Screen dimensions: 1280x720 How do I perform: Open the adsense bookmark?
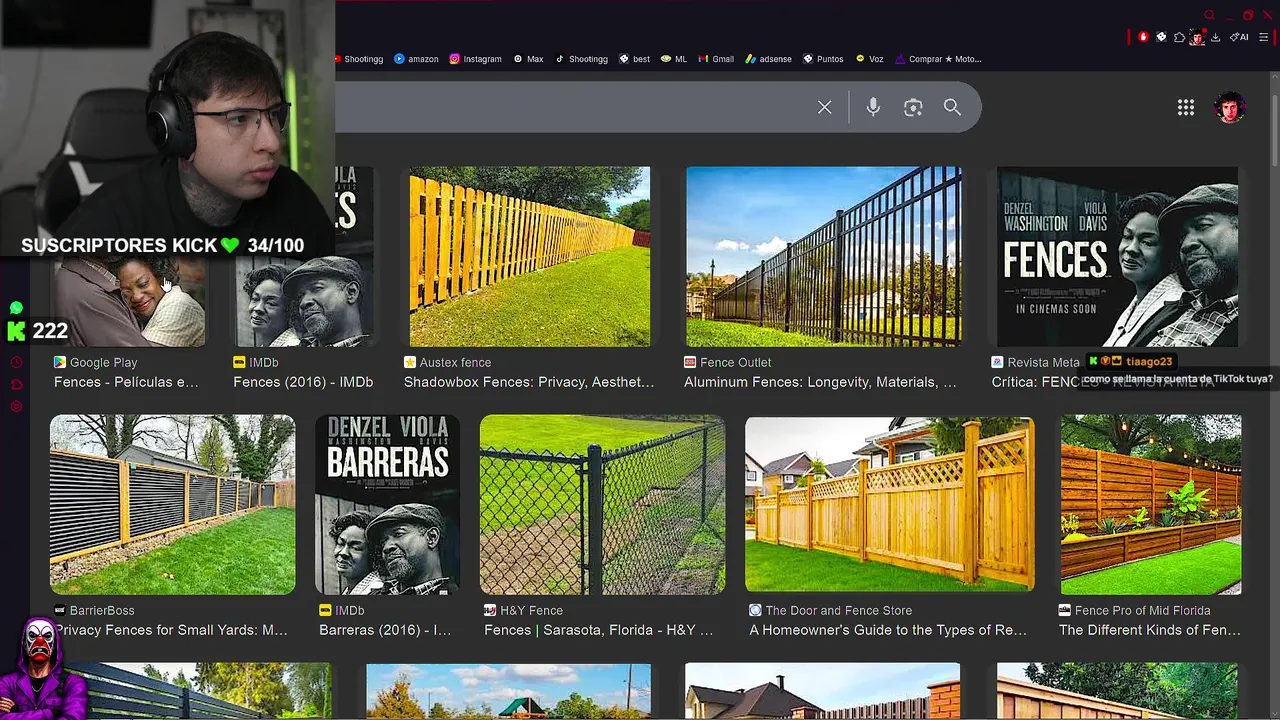(768, 59)
